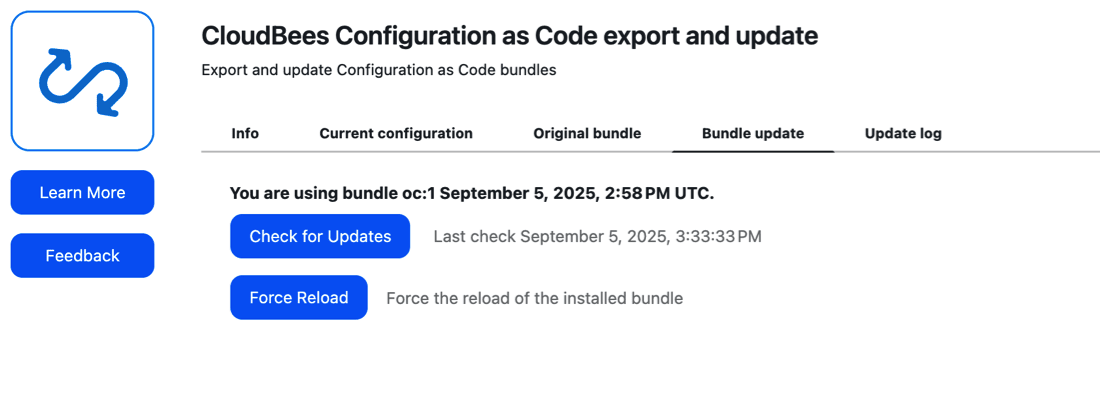Click the oc:1 bundle name
The width and height of the screenshot is (1100, 416).
pos(421,194)
